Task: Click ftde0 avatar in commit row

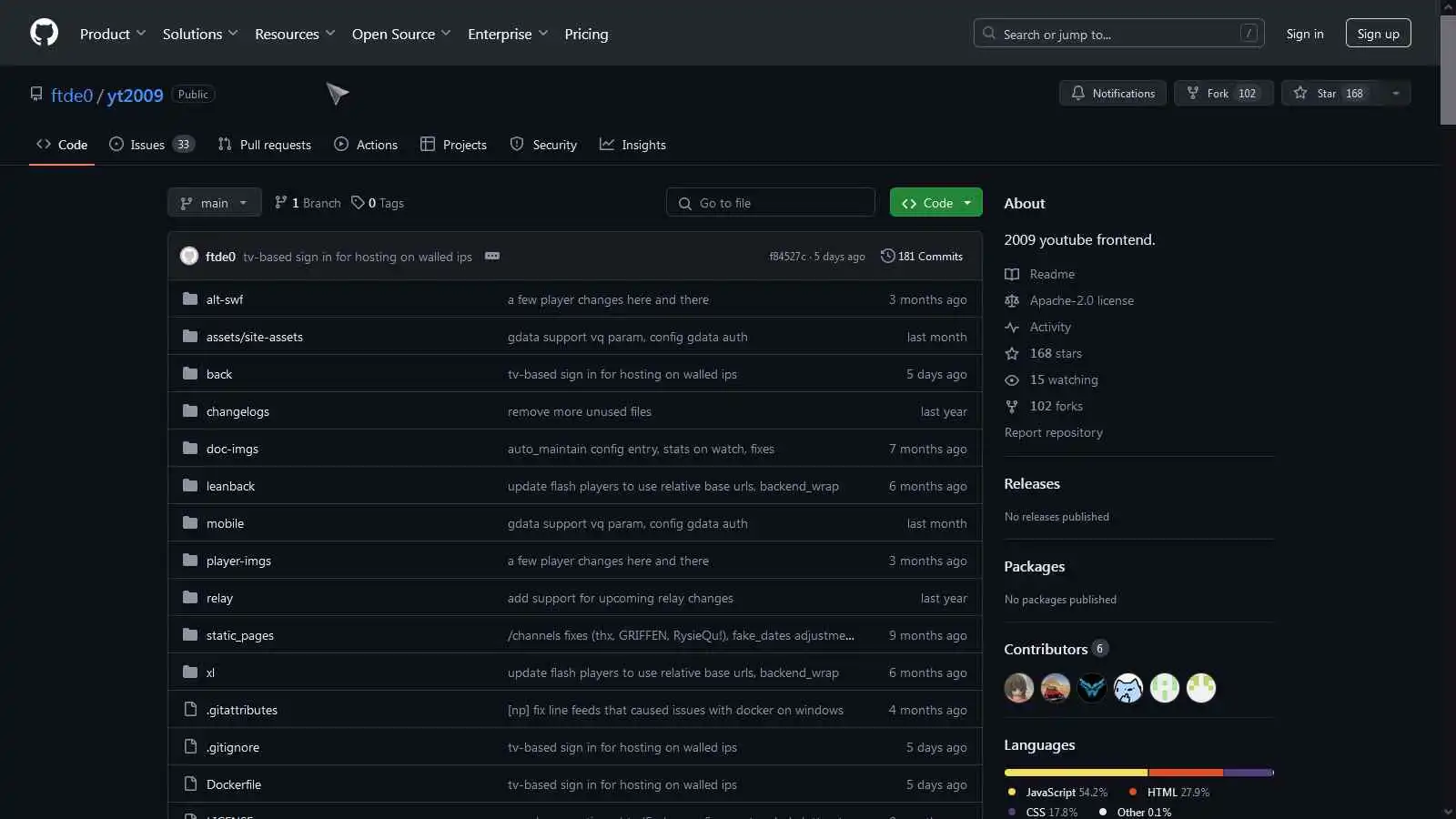Action: coord(189,257)
